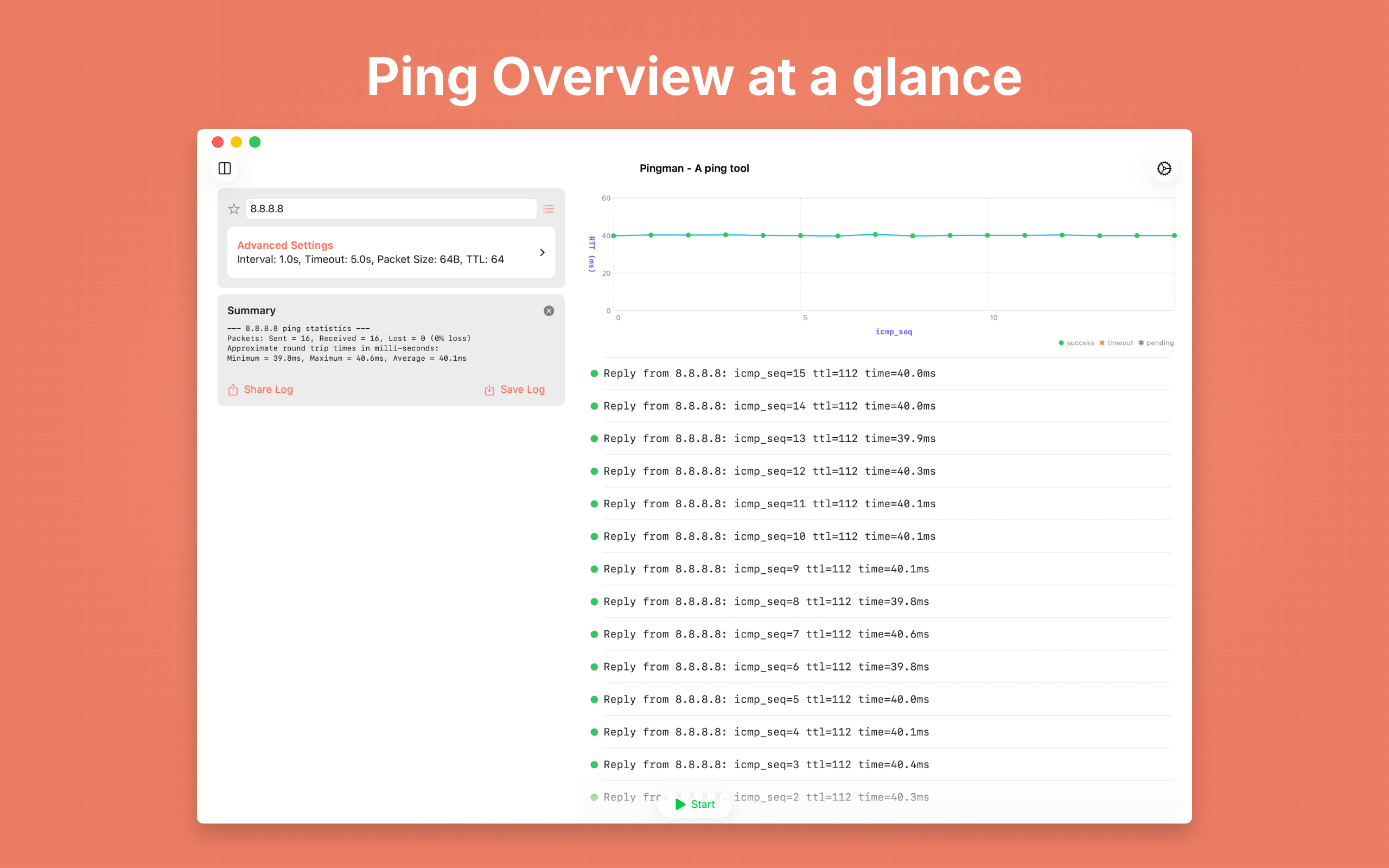Click the host address input field

(x=391, y=208)
